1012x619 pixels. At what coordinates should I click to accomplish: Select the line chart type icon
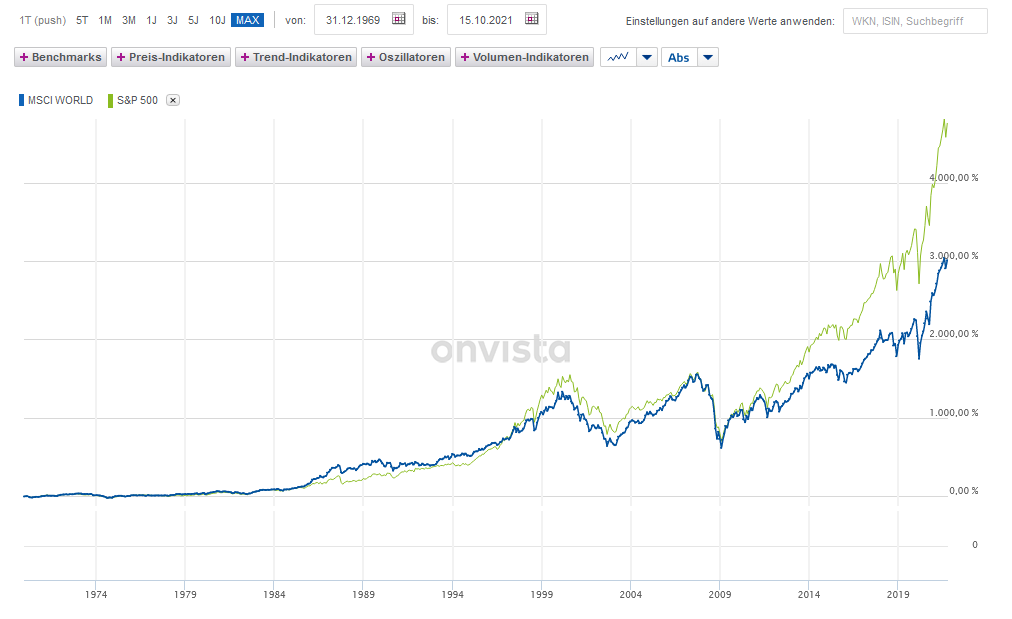[x=618, y=57]
